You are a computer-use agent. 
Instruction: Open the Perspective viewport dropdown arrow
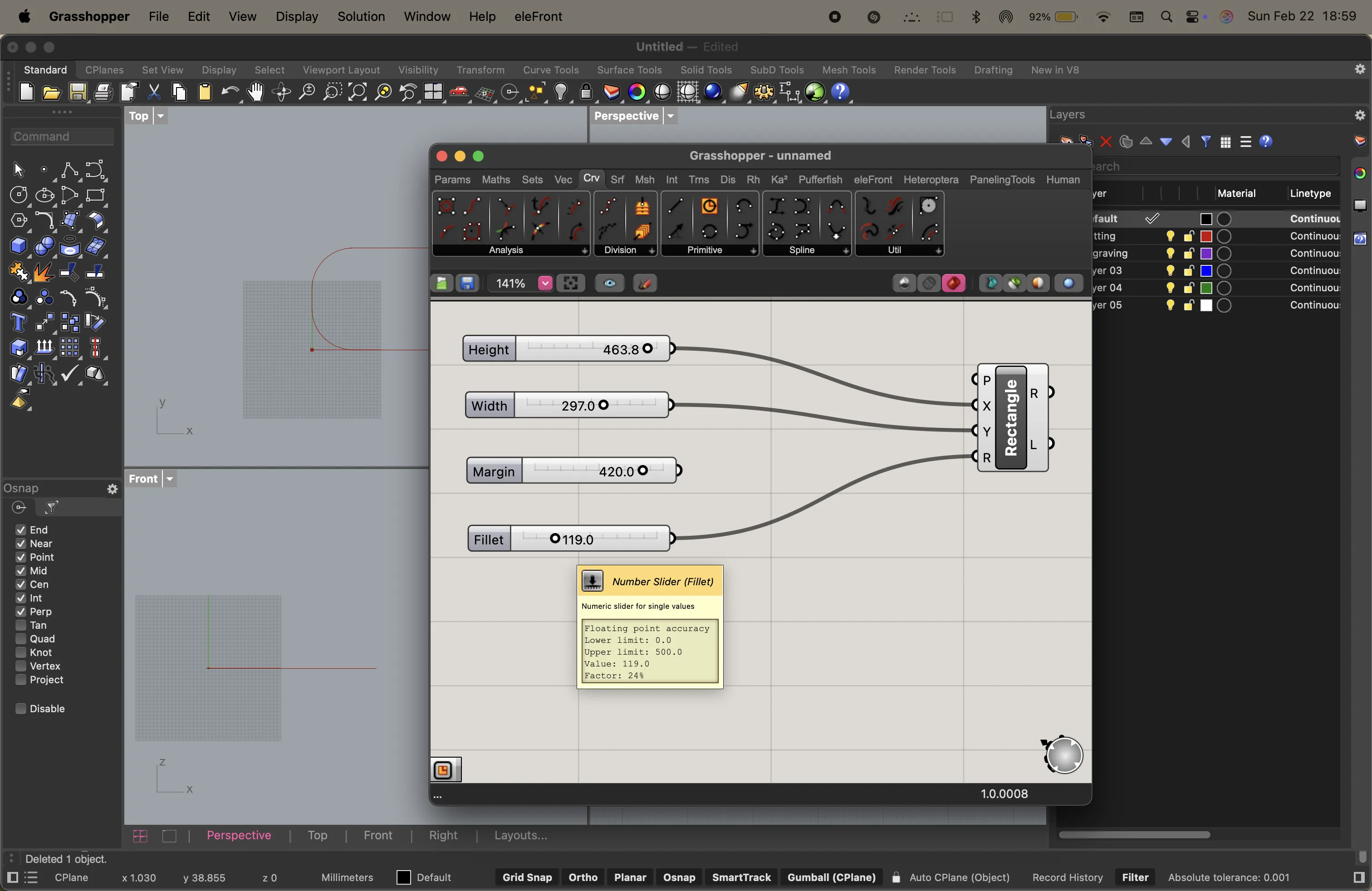point(671,116)
